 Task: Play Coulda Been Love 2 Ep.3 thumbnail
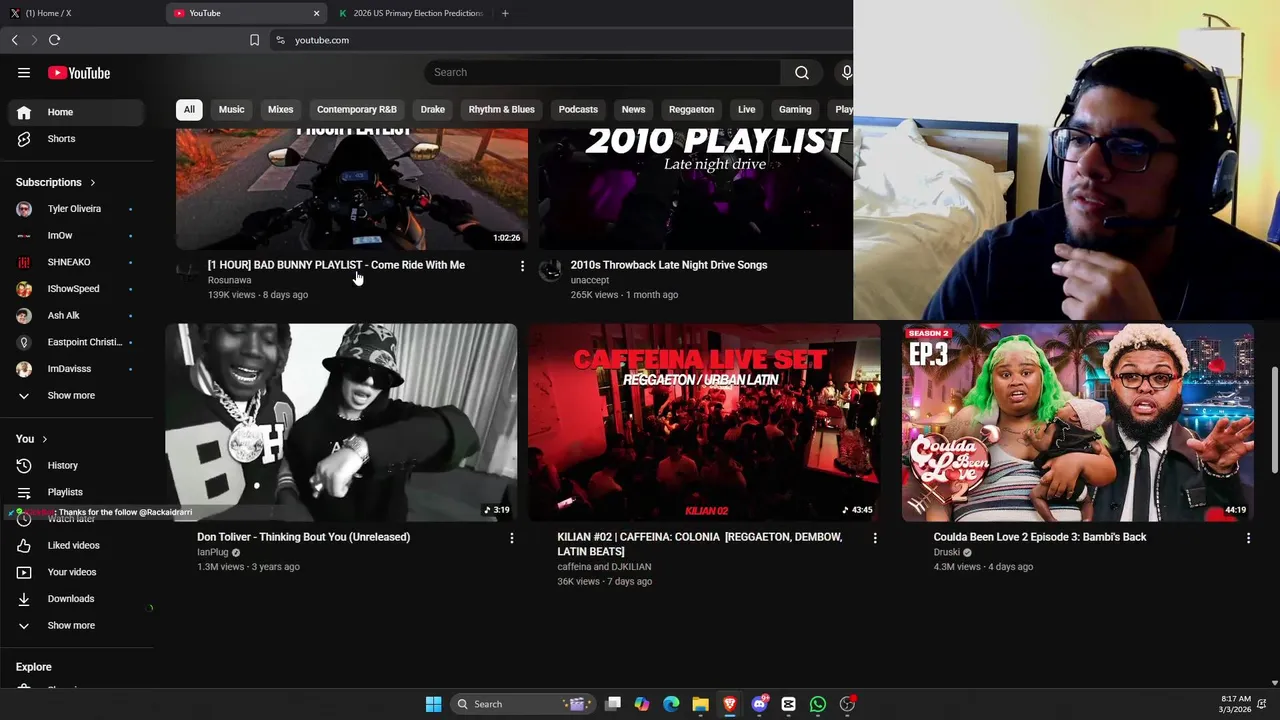point(1078,422)
